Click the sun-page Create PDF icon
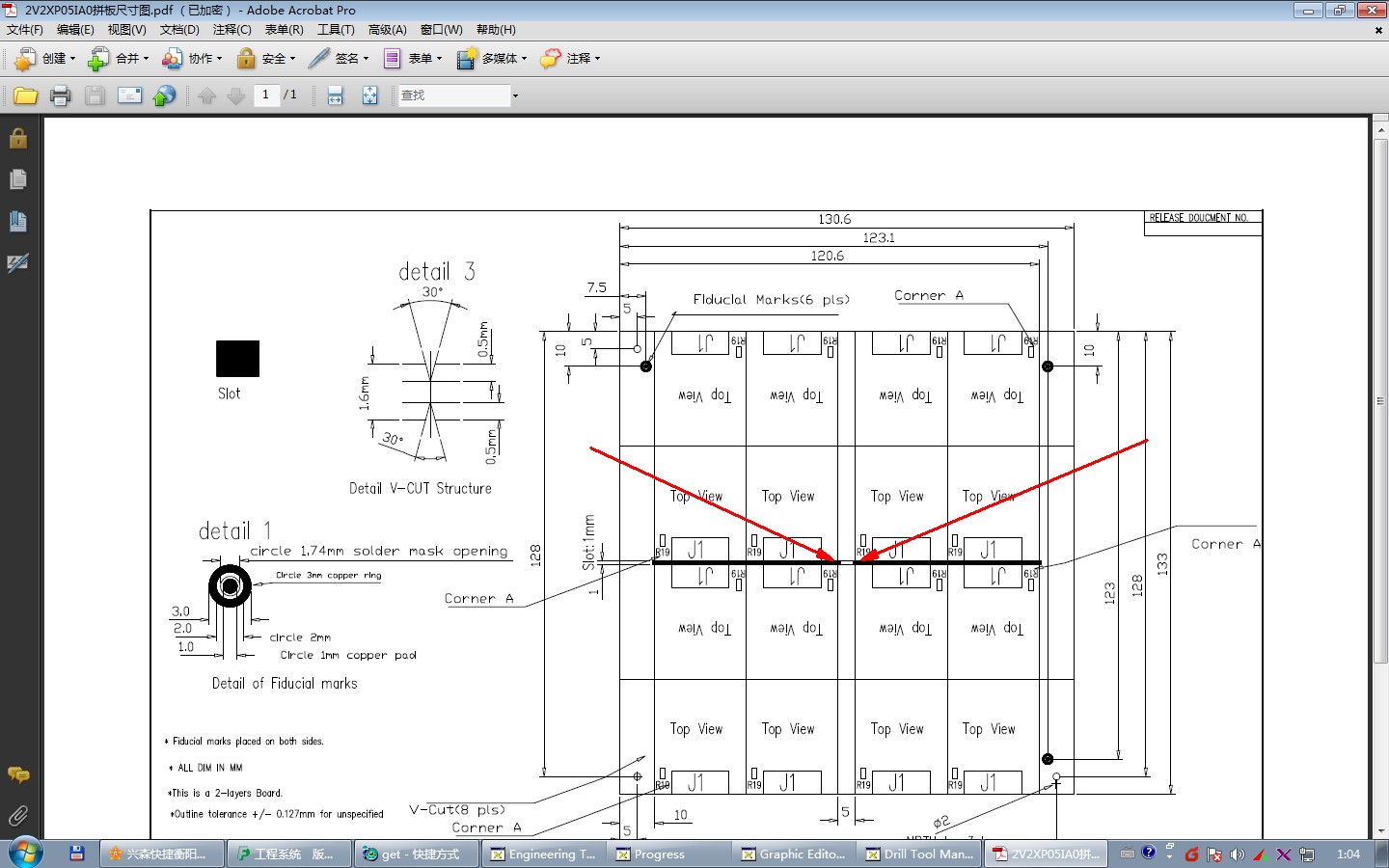Screen dimensions: 1389x868 pos(25,59)
